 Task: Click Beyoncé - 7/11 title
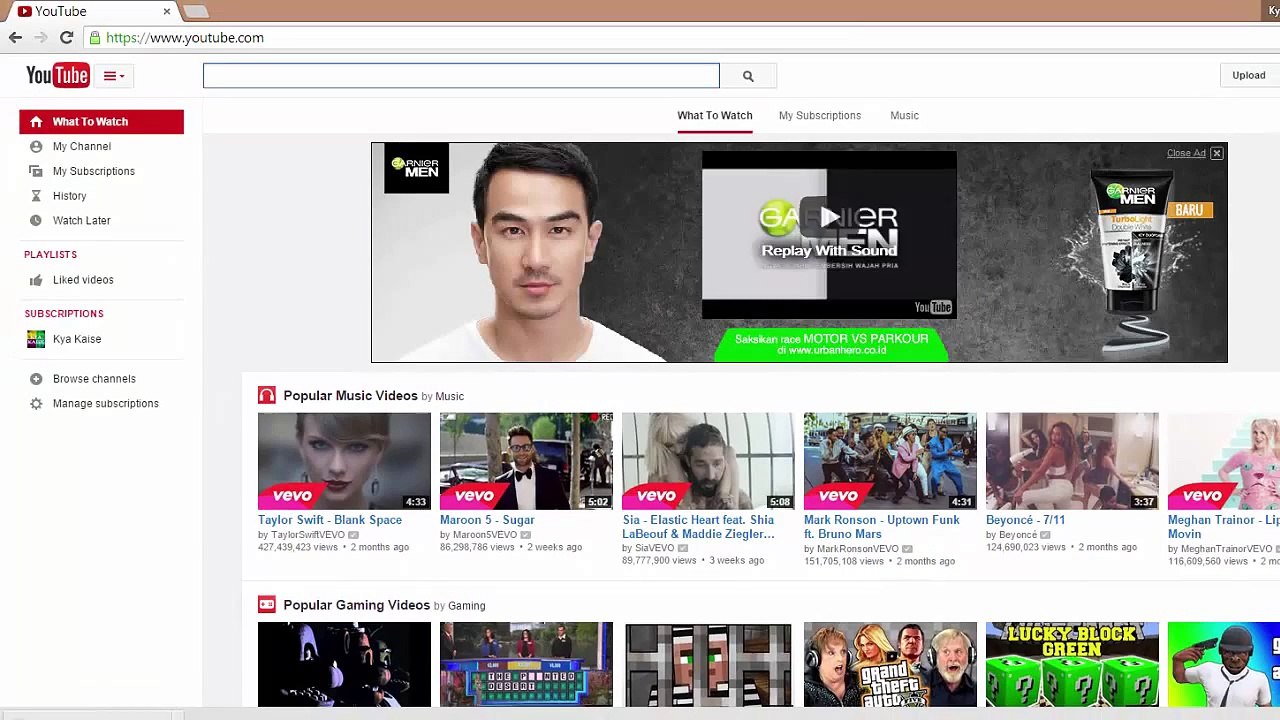pyautogui.click(x=1025, y=520)
